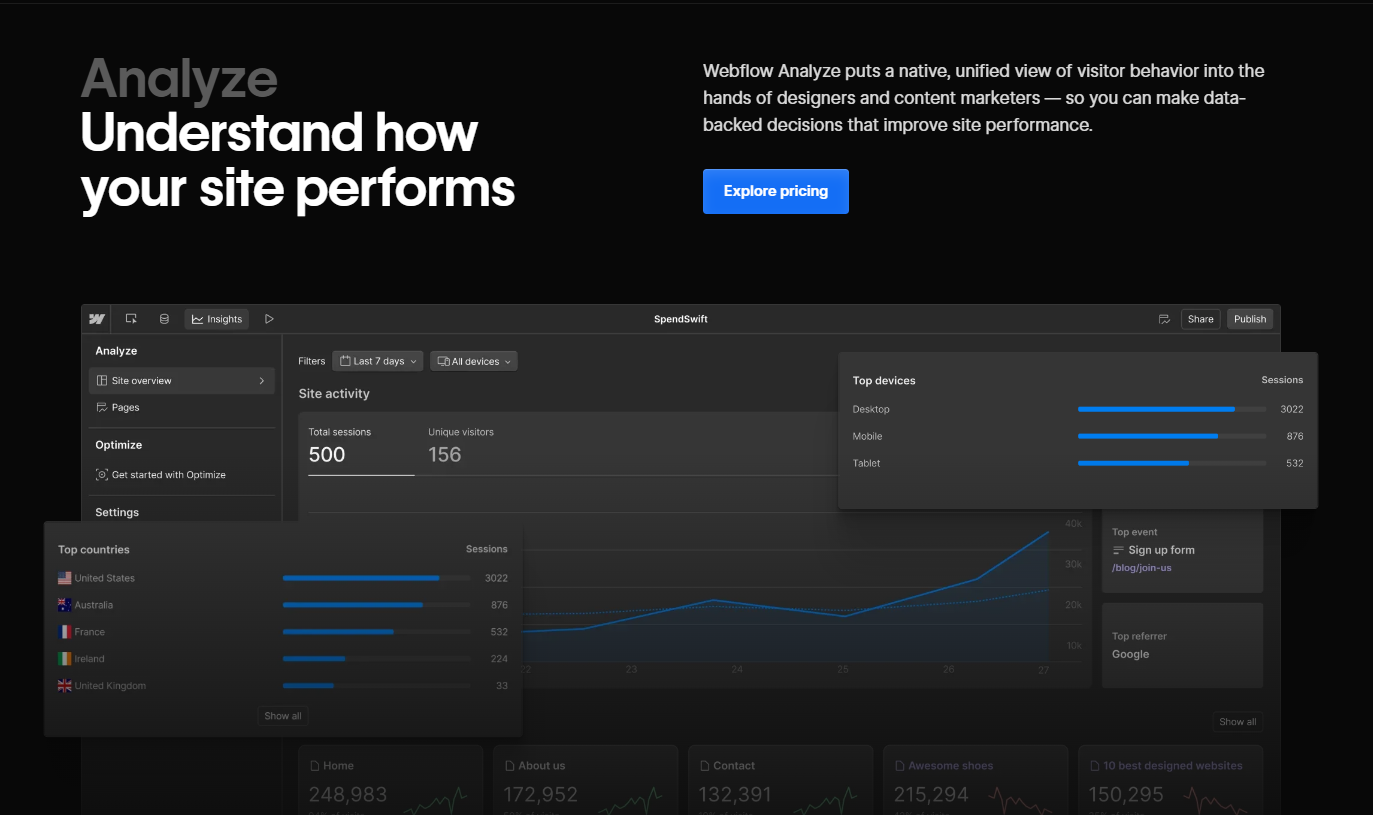Click the Mobile row in Top devices

click(x=1078, y=436)
